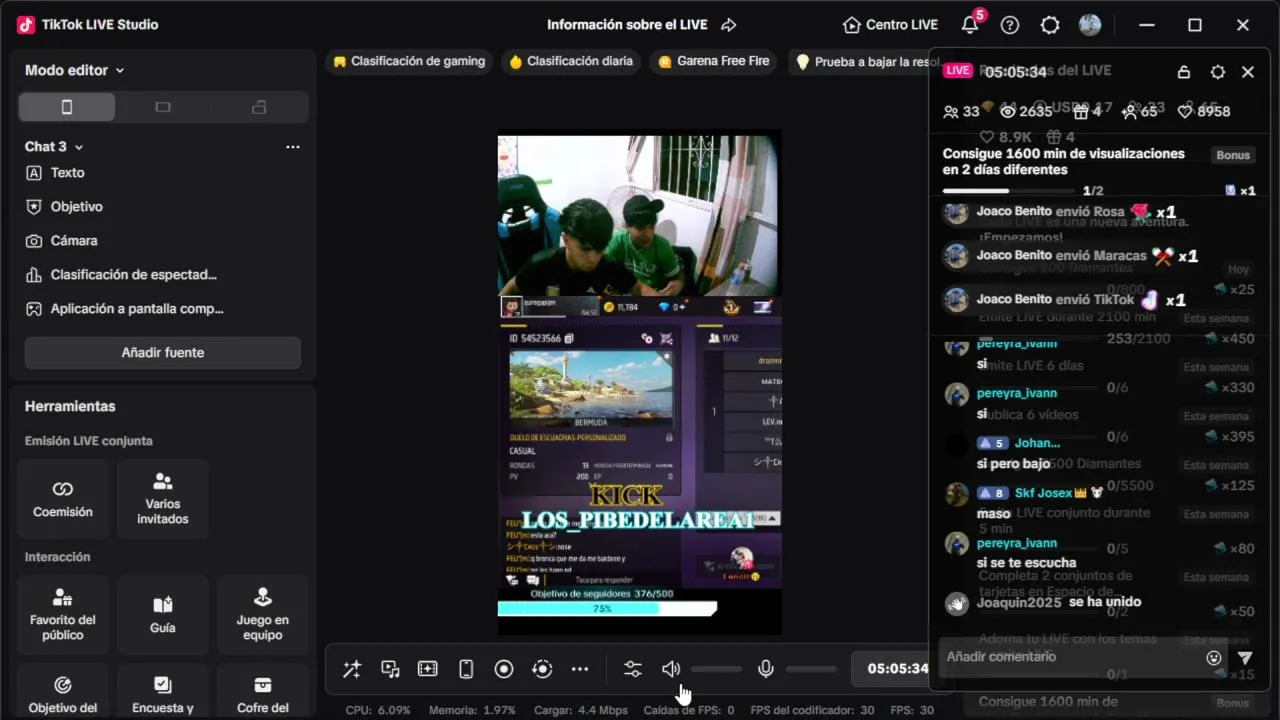Click the viewers count 33 icon
The image size is (1280, 720).
[x=950, y=112]
